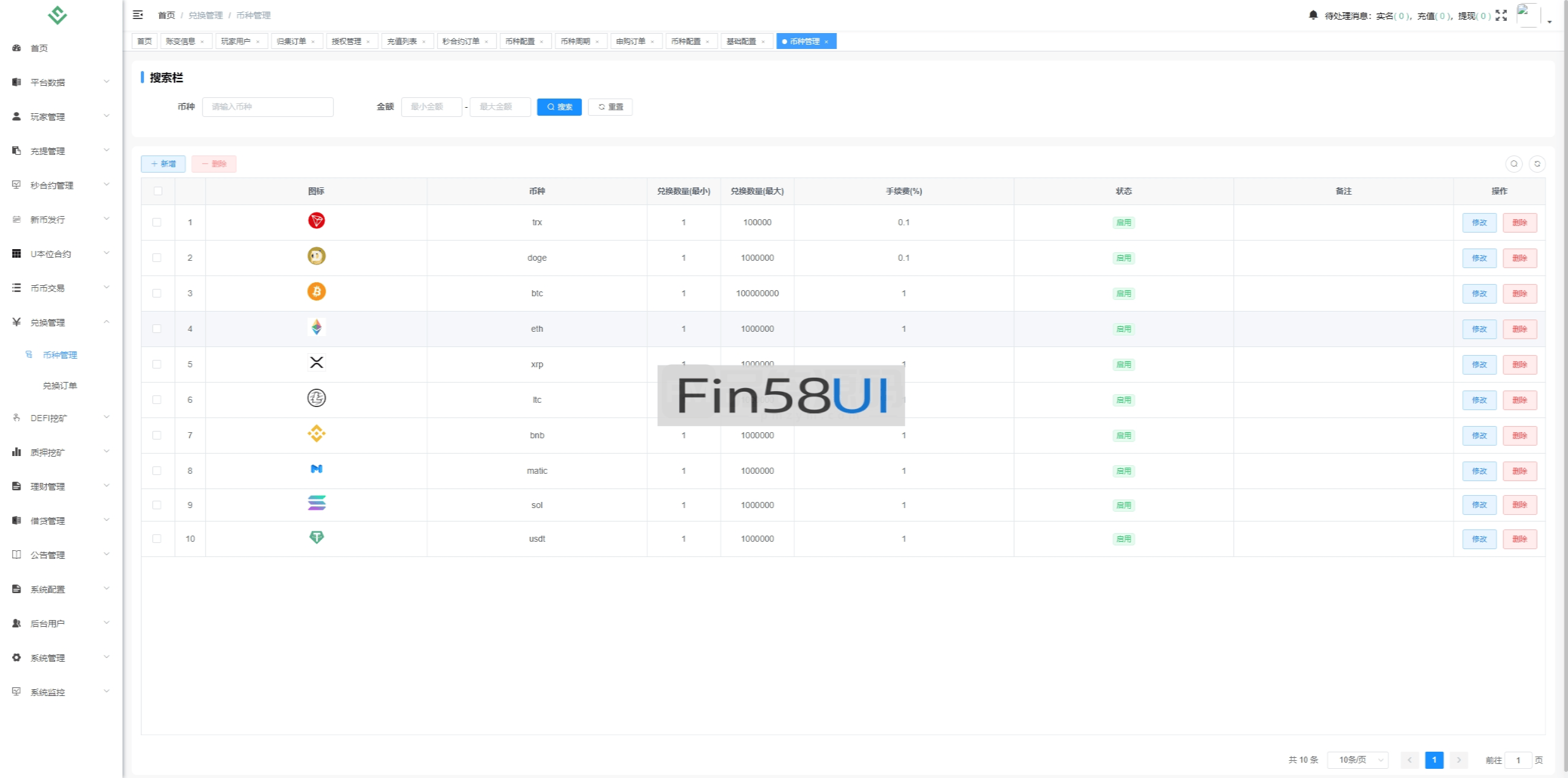Open 兑换订单 in the sidebar
Image resolution: width=1568 pixels, height=778 pixels.
59,386
